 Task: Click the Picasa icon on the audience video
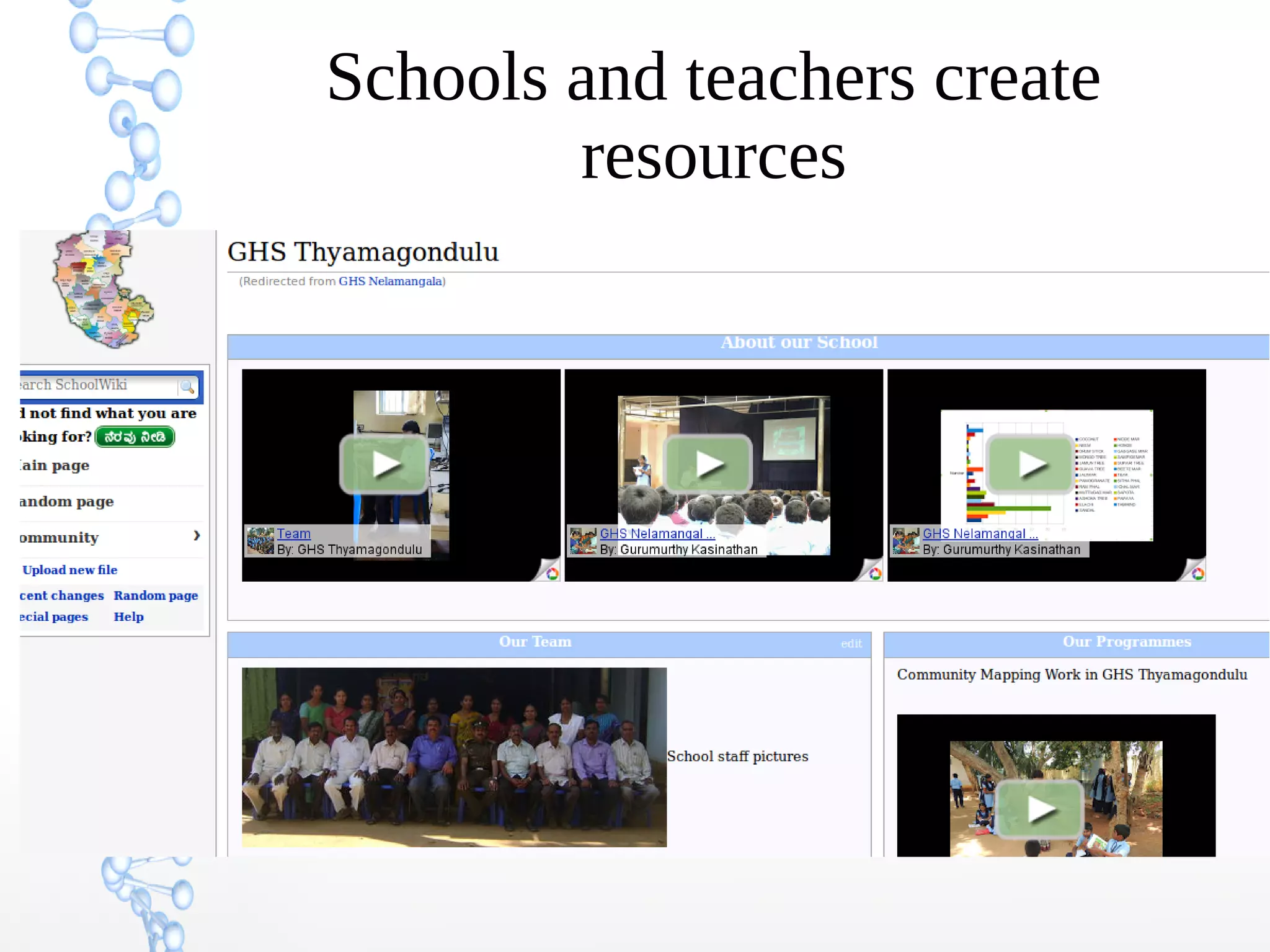point(875,574)
